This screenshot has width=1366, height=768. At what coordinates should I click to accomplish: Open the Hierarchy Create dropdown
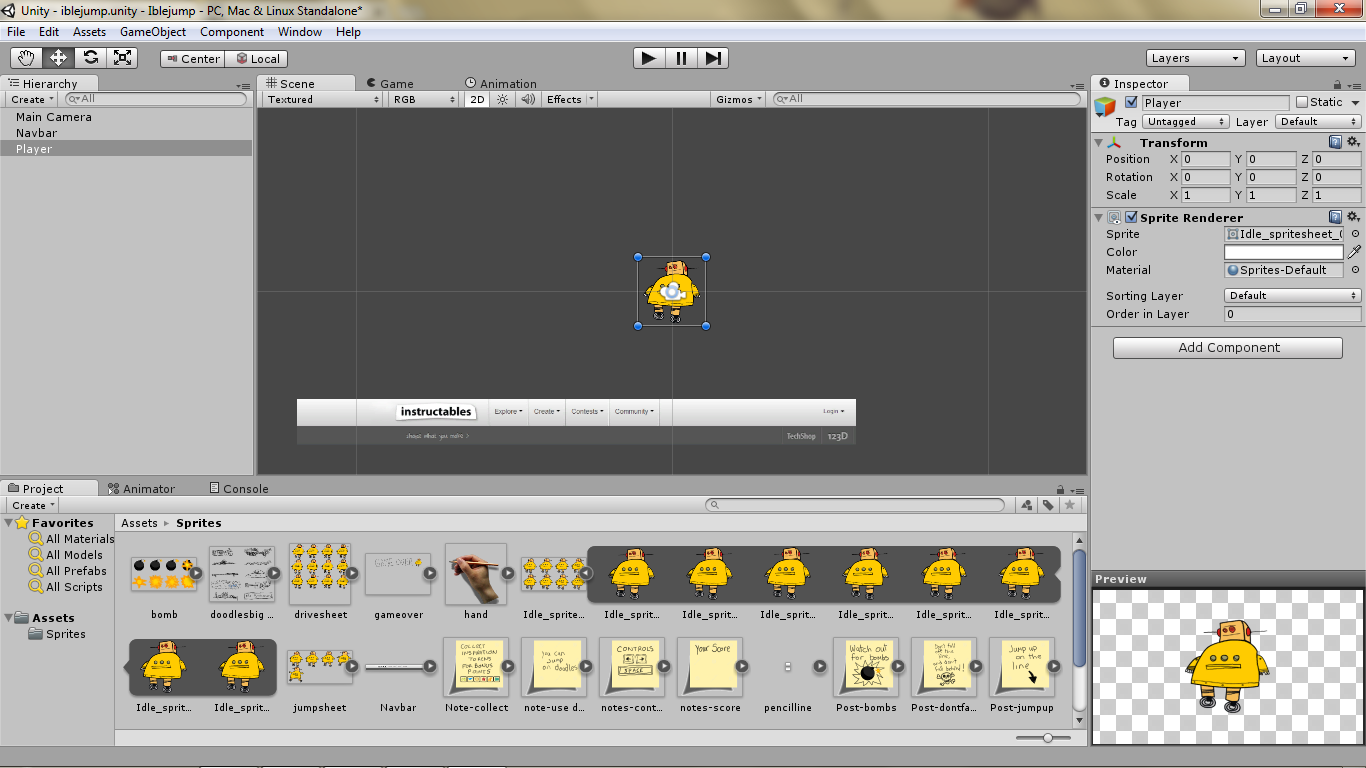click(32, 99)
